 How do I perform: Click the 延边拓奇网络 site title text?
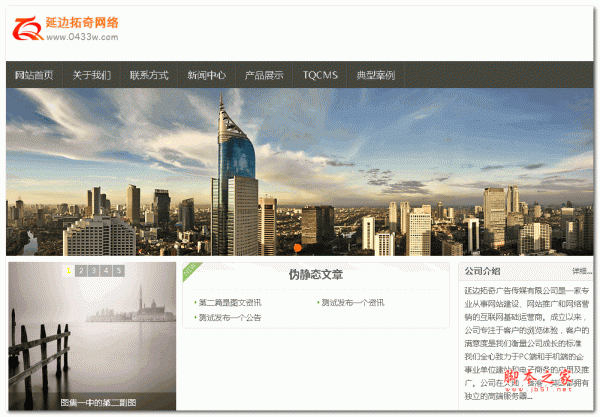pos(82,23)
